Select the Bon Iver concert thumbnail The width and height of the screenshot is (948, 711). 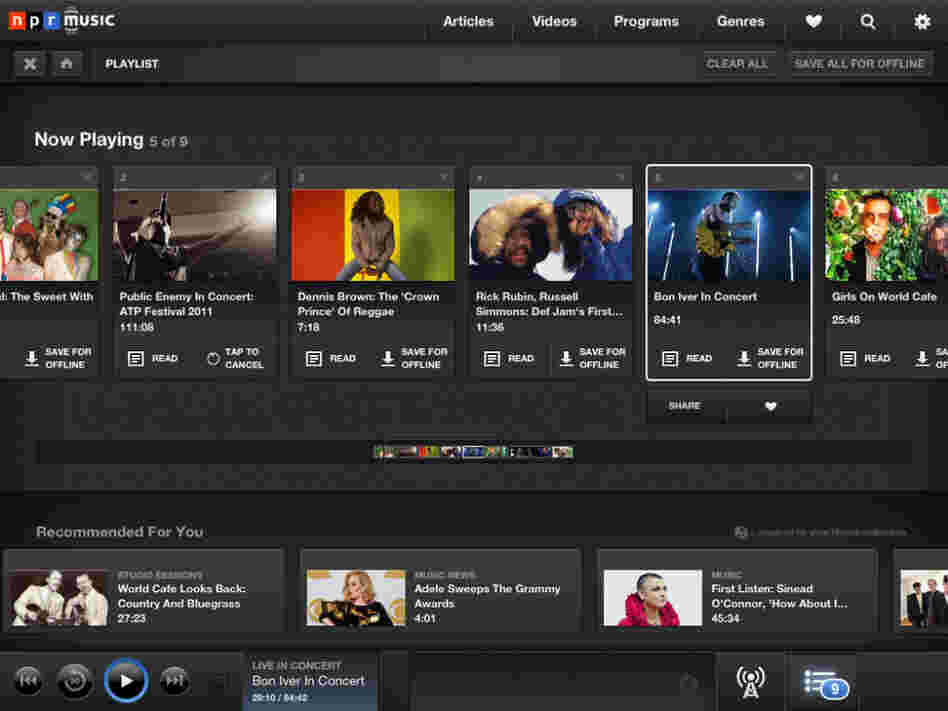tap(729, 235)
